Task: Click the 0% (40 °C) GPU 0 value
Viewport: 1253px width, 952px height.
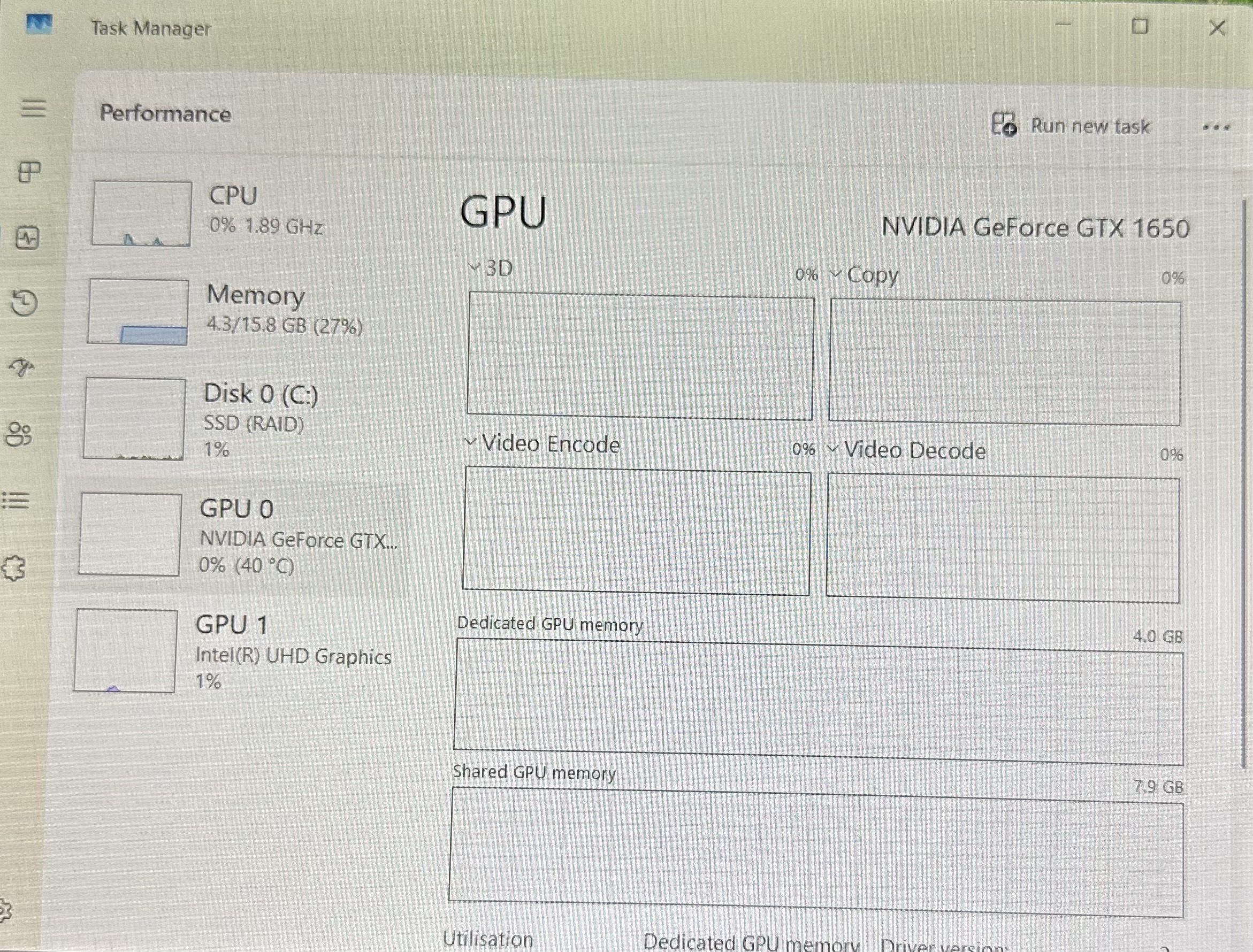Action: 246,565
